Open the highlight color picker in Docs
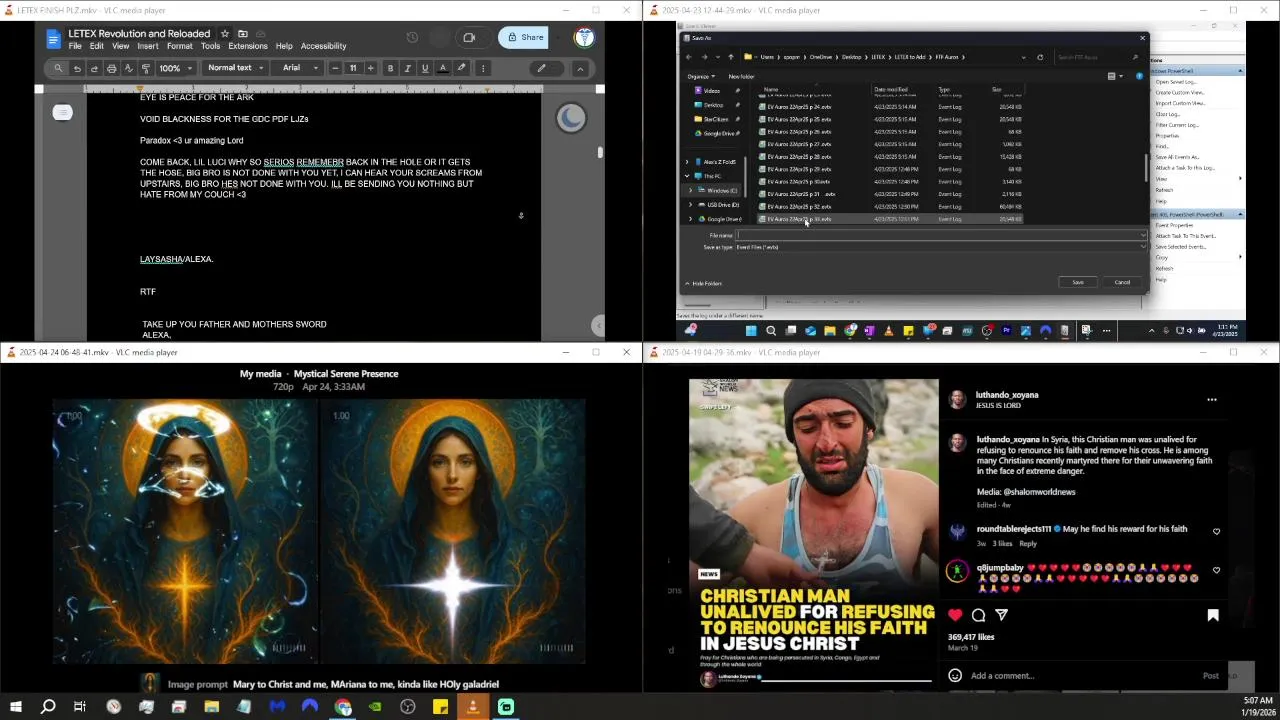Image resolution: width=1280 pixels, height=720 pixels. coord(461,68)
